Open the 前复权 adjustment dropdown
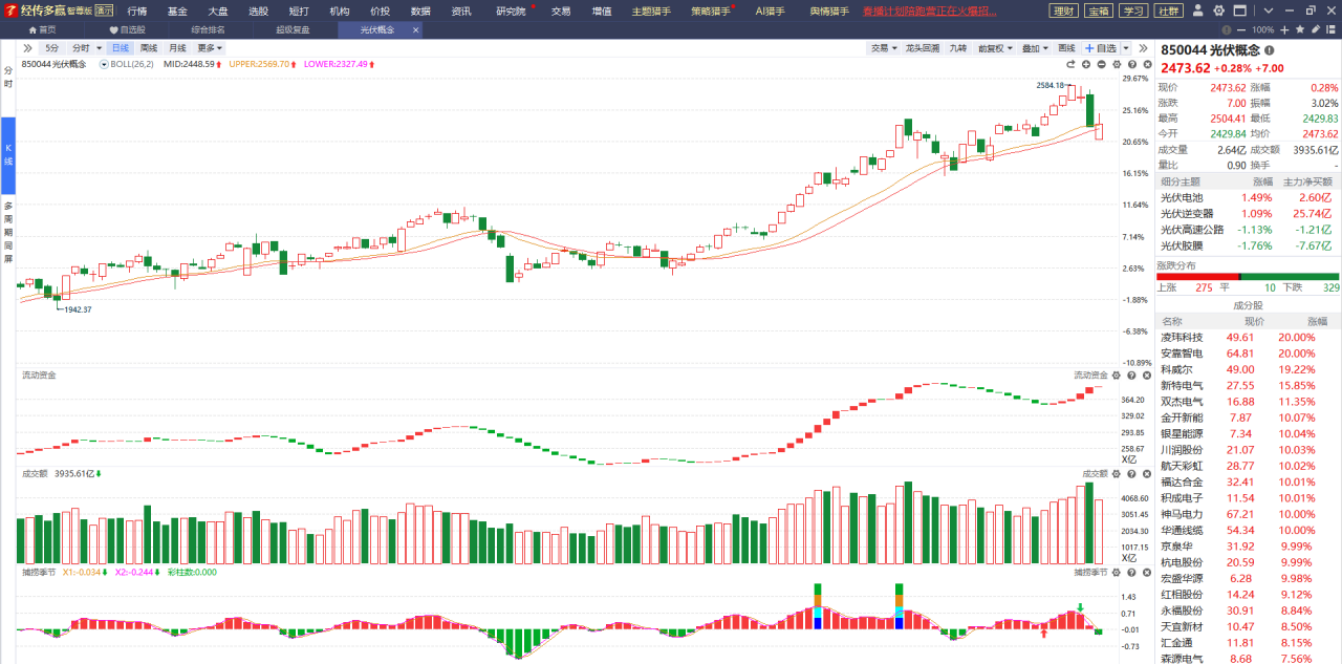1343x665 pixels. pyautogui.click(x=994, y=48)
